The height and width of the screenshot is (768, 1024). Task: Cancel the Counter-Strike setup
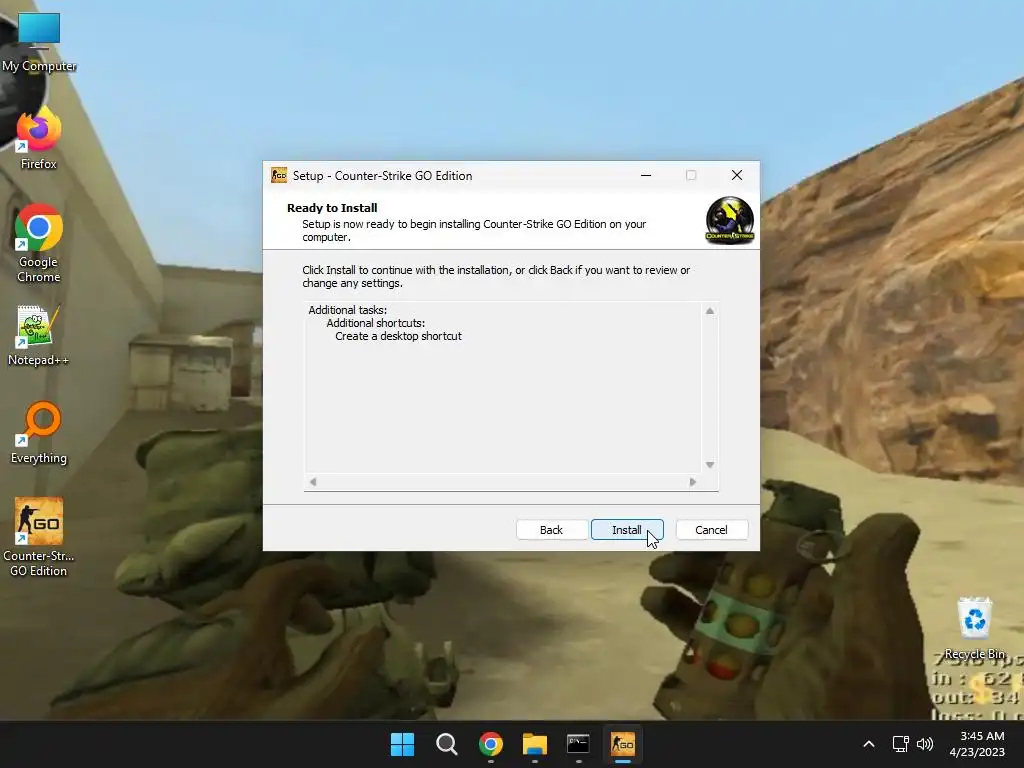(x=711, y=530)
